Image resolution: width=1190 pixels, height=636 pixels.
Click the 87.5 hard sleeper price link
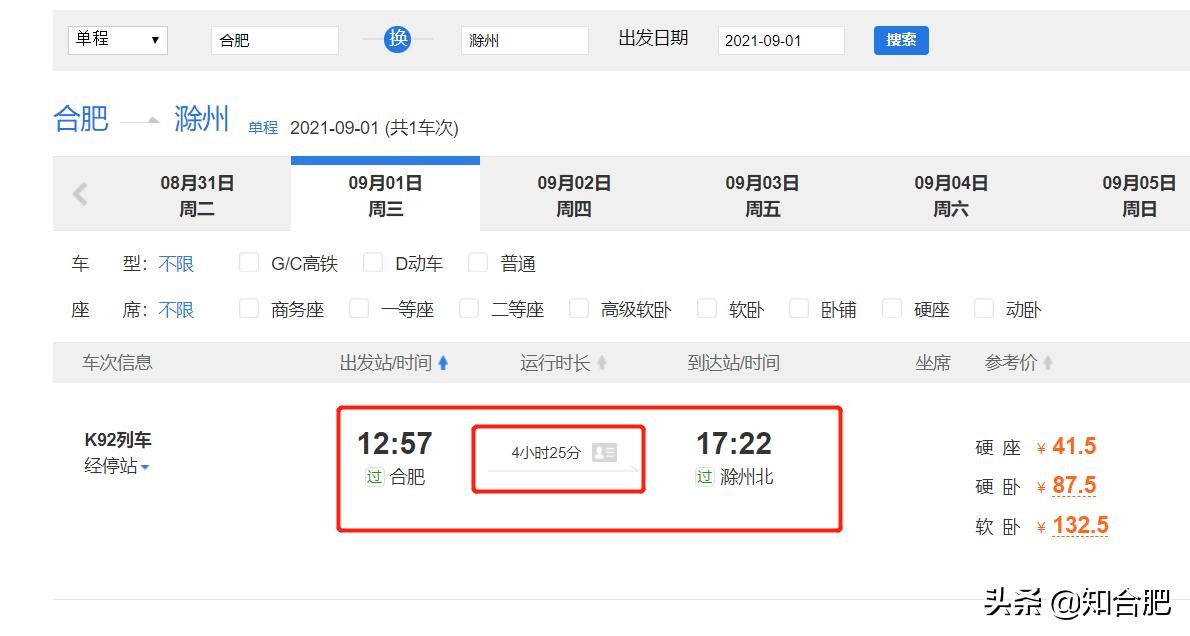pos(1074,486)
